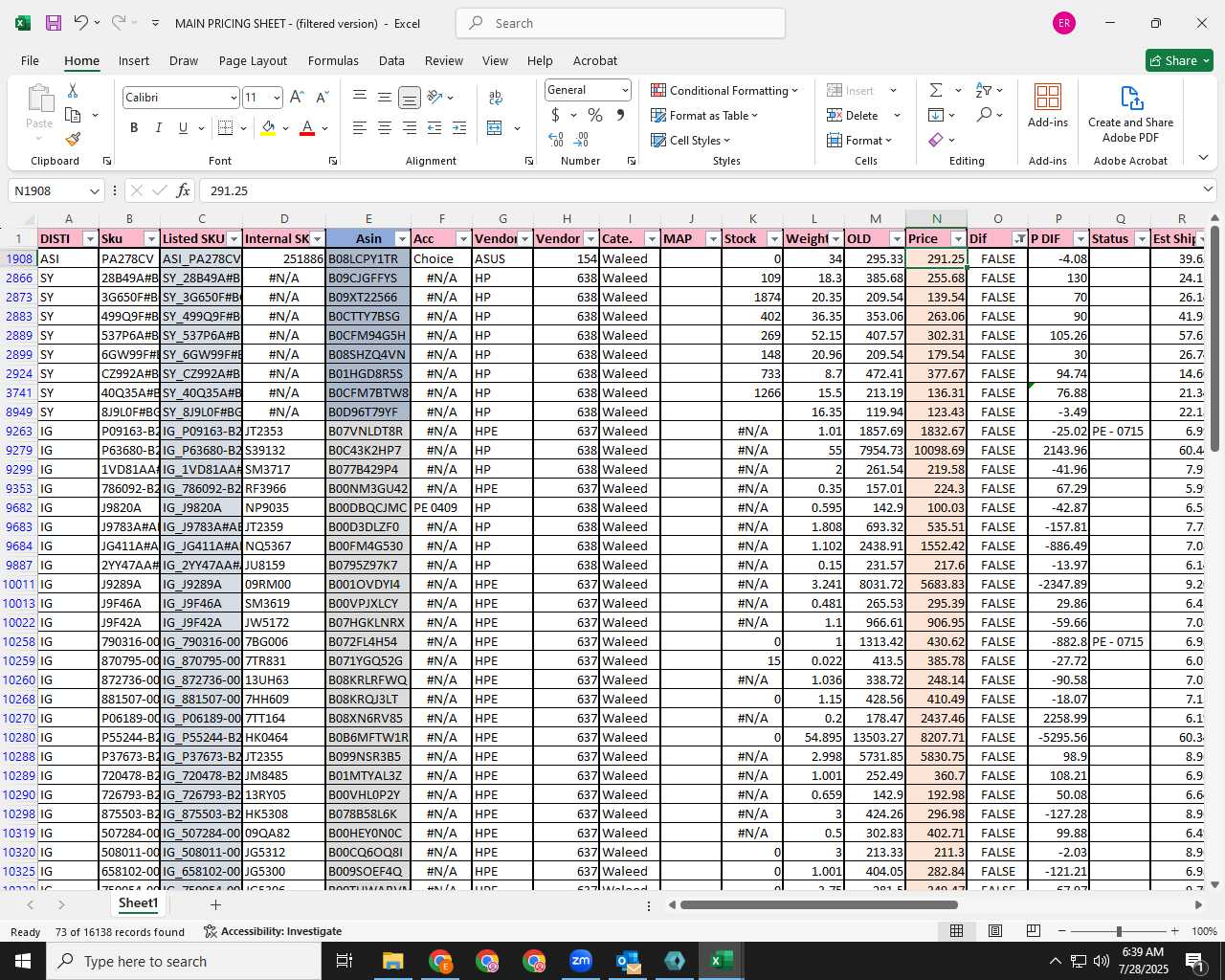Expand the font name Calibri dropdown

point(233,98)
